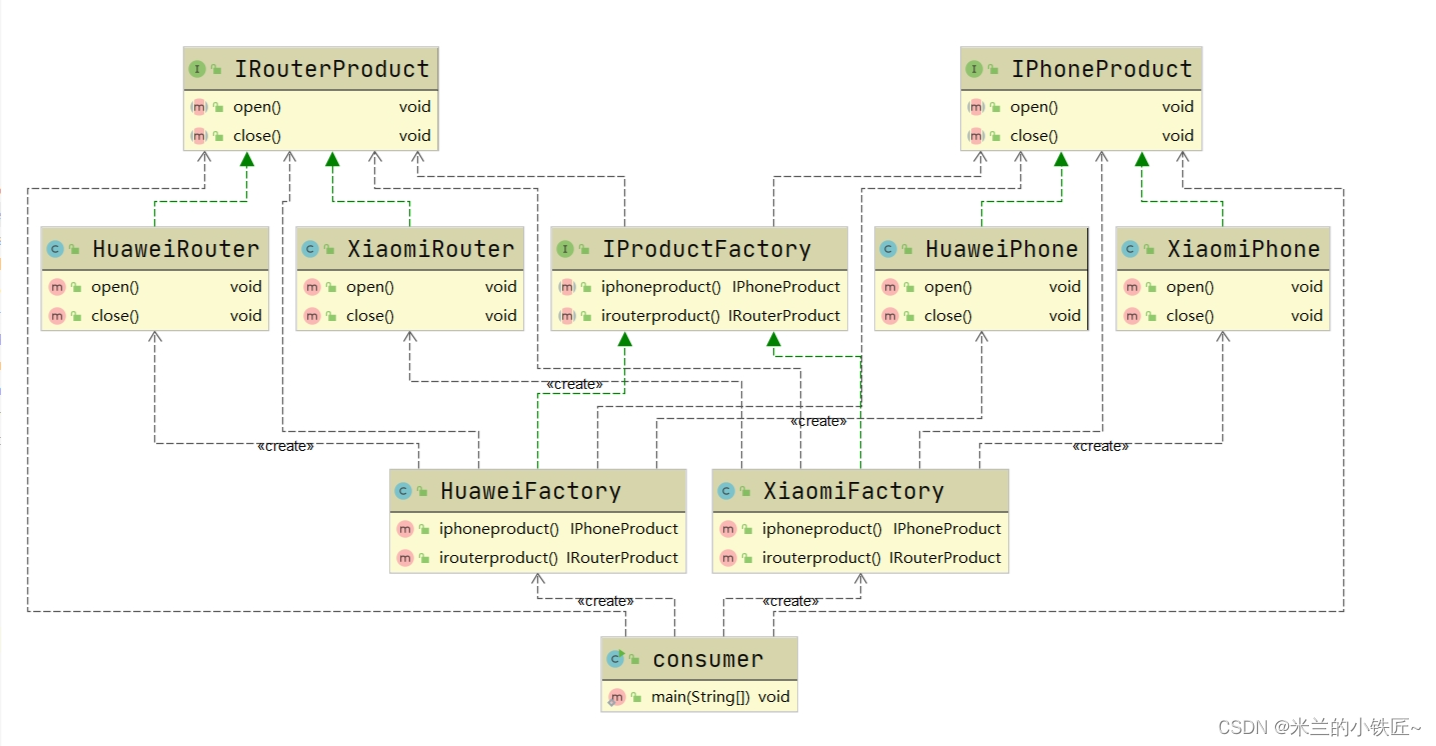
Task: Click method icon beside XiaomiPhone close()
Action: pos(1132,316)
